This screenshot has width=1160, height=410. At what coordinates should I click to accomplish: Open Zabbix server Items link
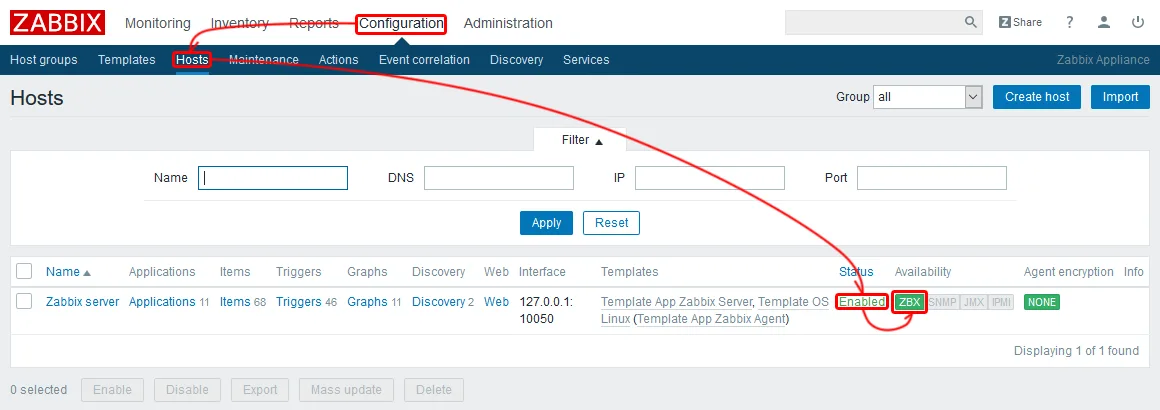[x=235, y=301]
